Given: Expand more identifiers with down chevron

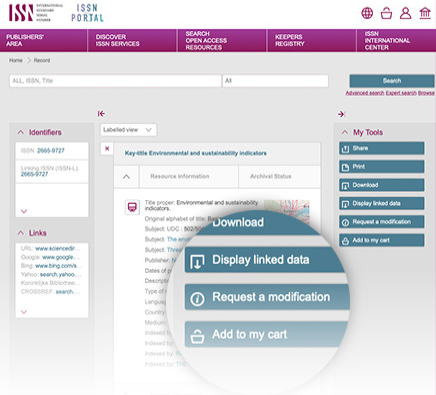Looking at the screenshot, I should pyautogui.click(x=24, y=211).
